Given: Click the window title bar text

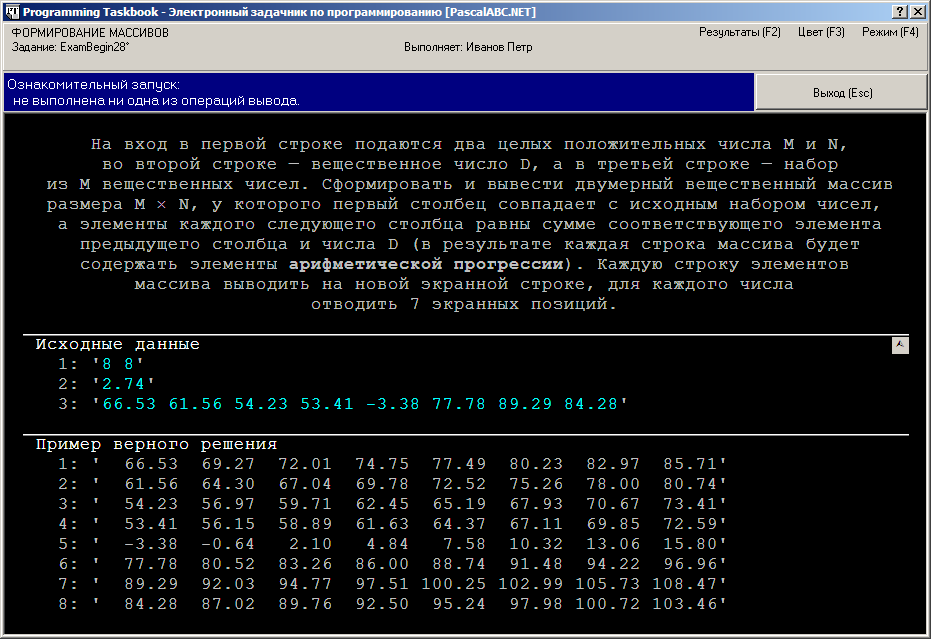Looking at the screenshot, I should 279,12.
